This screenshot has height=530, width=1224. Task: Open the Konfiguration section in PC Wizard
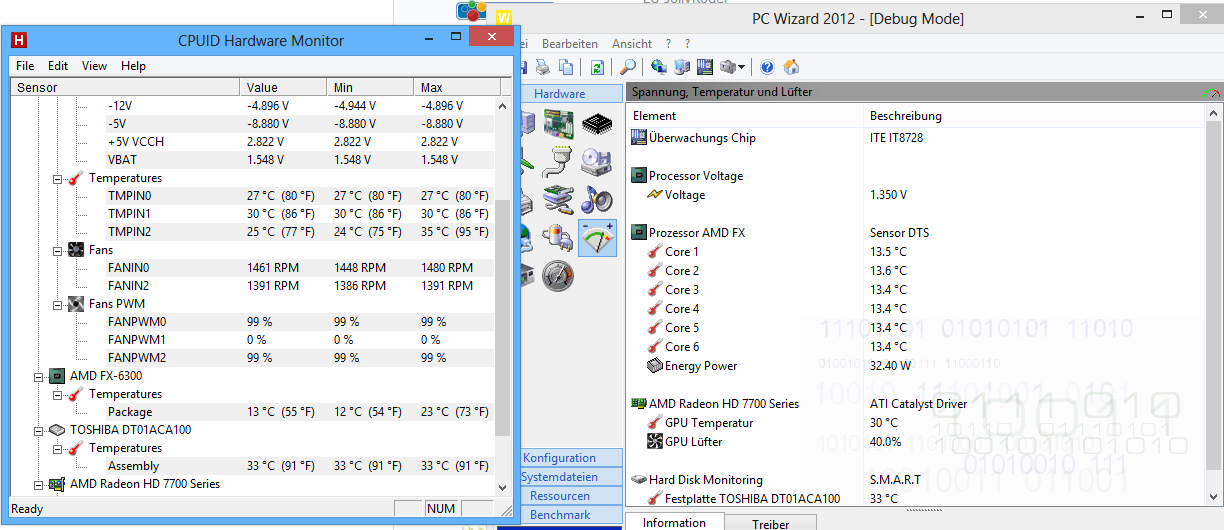570,458
